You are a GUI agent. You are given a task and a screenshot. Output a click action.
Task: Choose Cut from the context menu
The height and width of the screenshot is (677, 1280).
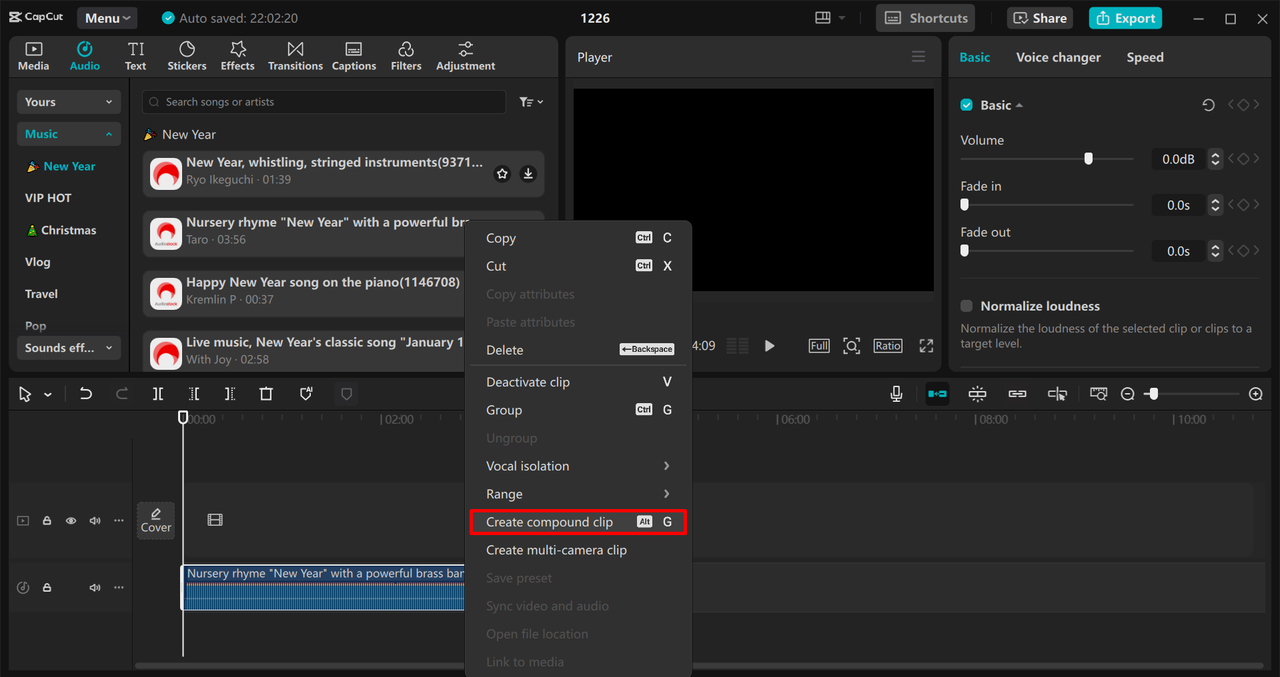tap(579, 266)
